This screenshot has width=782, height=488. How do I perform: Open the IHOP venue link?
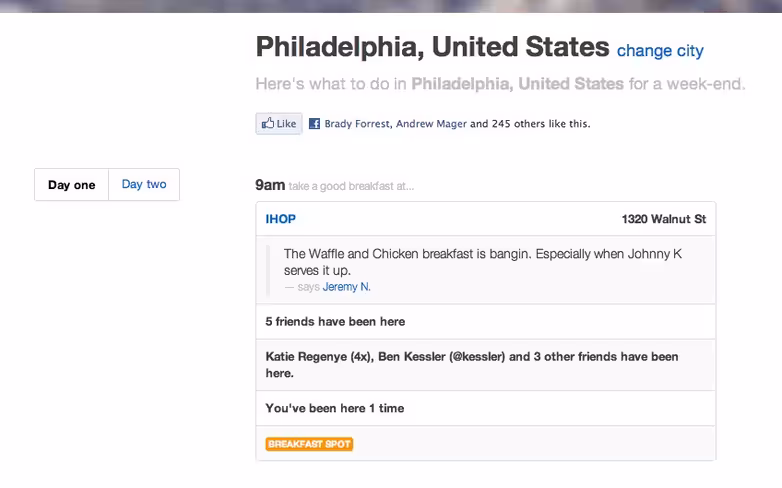tap(280, 219)
